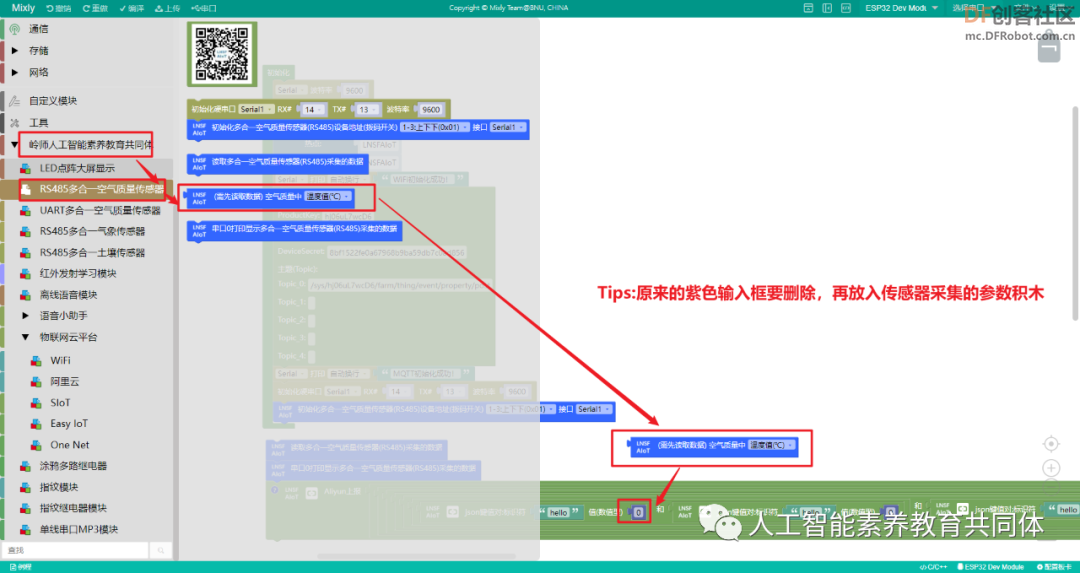Open 接口 Serial1 dropdown in workspace block

pos(594,409)
